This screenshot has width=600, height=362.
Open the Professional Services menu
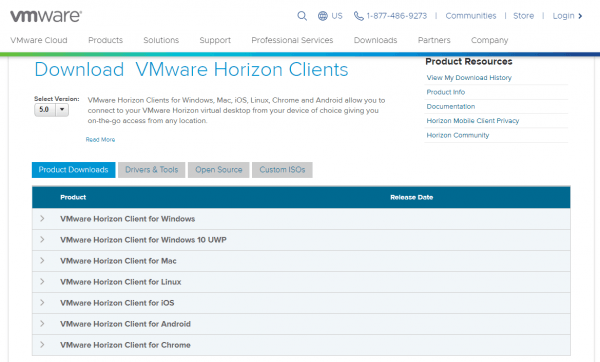292,40
